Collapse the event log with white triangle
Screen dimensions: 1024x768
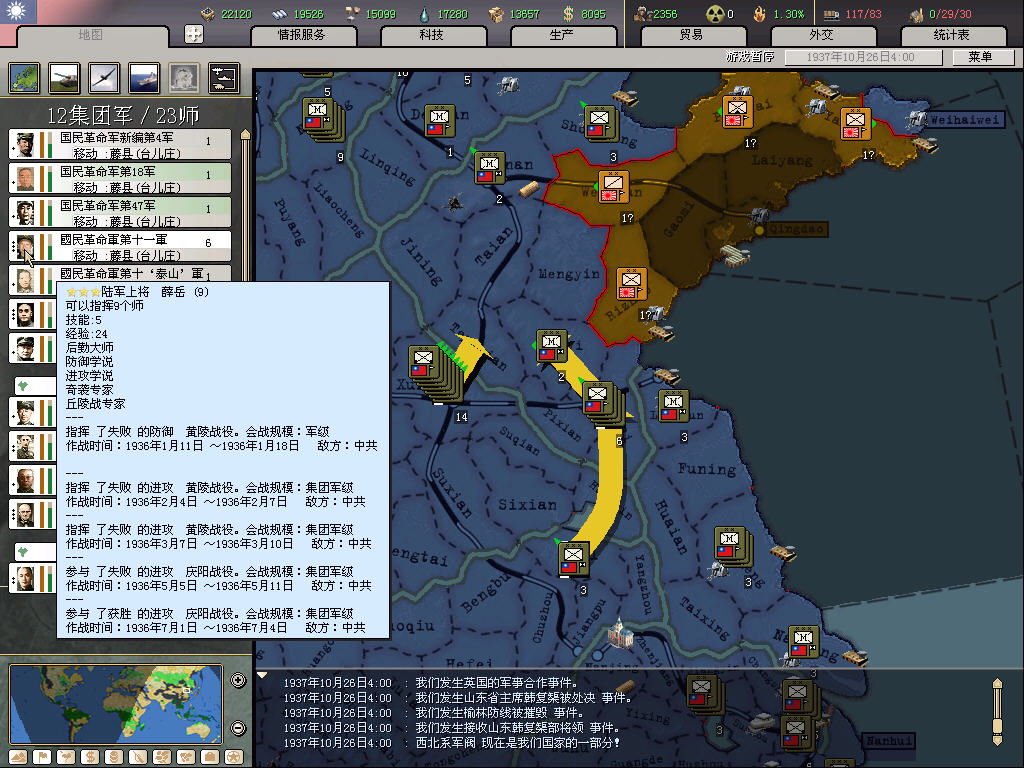point(263,675)
